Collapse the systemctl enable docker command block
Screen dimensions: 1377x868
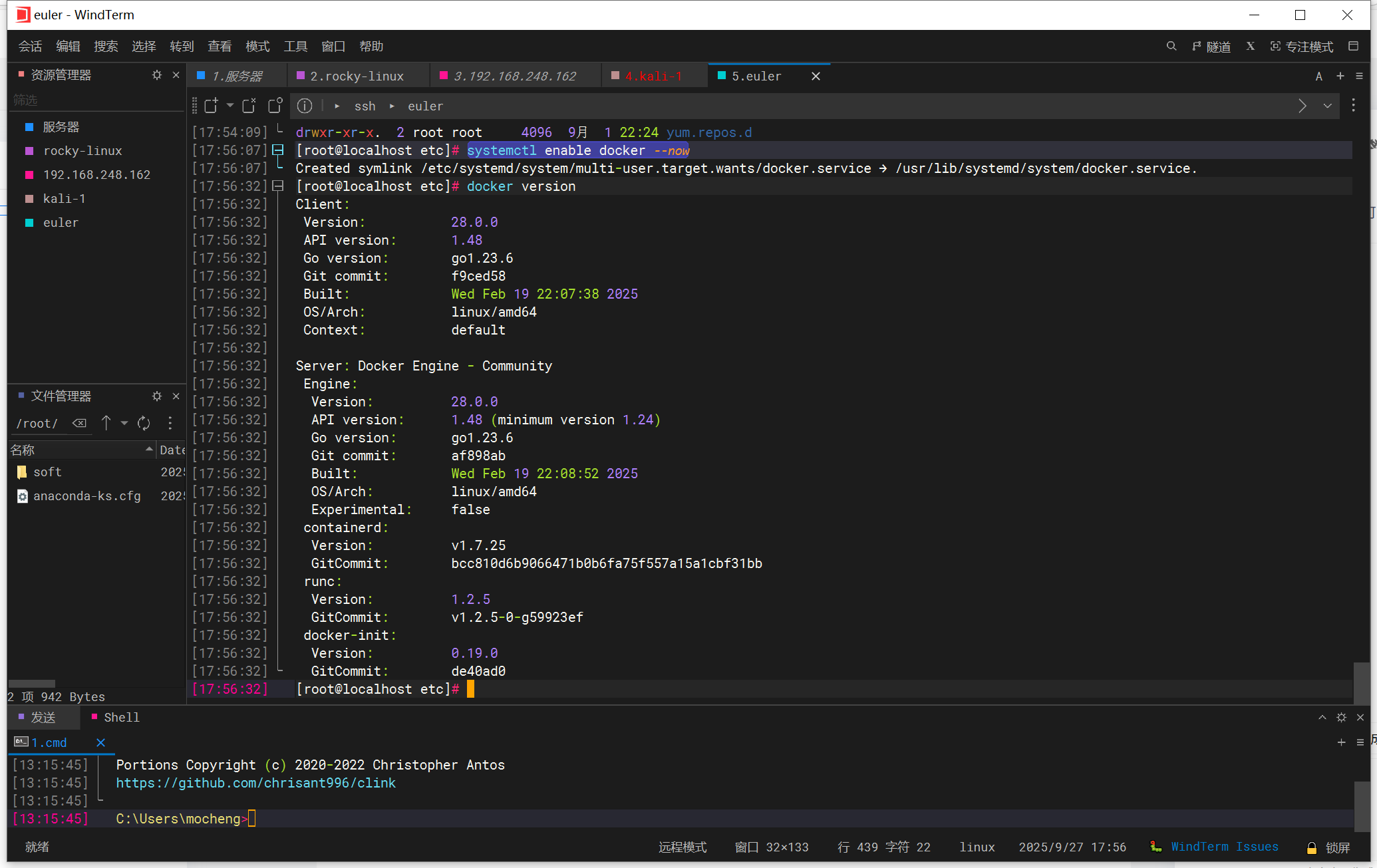278,150
